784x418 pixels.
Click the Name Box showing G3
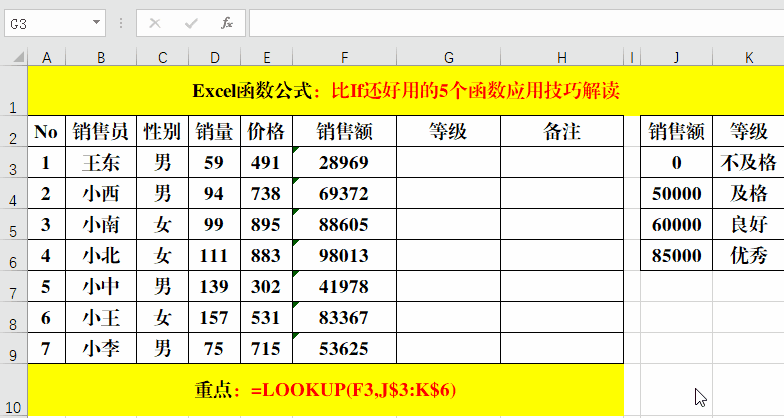[x=55, y=23]
